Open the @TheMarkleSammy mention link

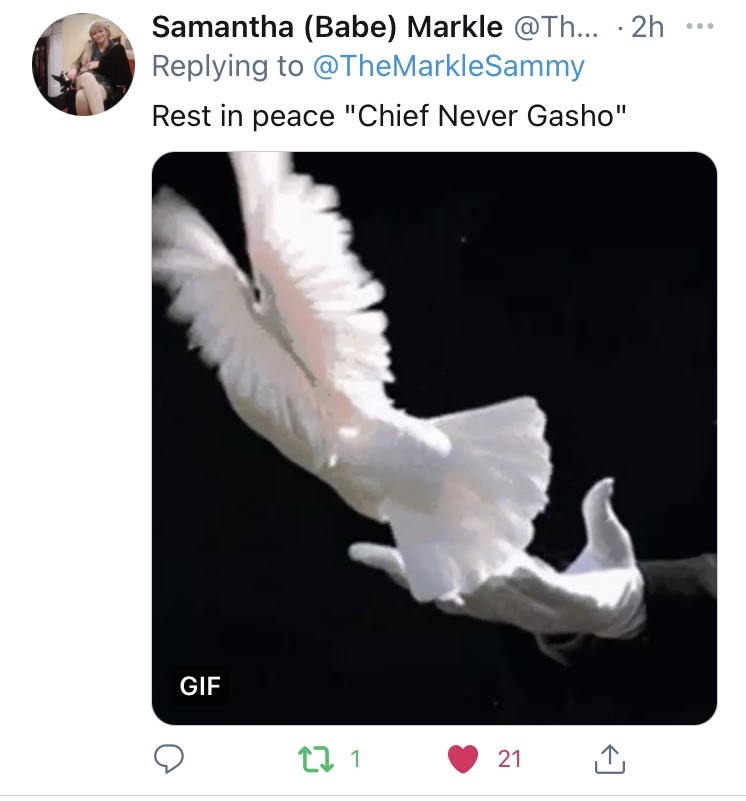click(x=448, y=66)
